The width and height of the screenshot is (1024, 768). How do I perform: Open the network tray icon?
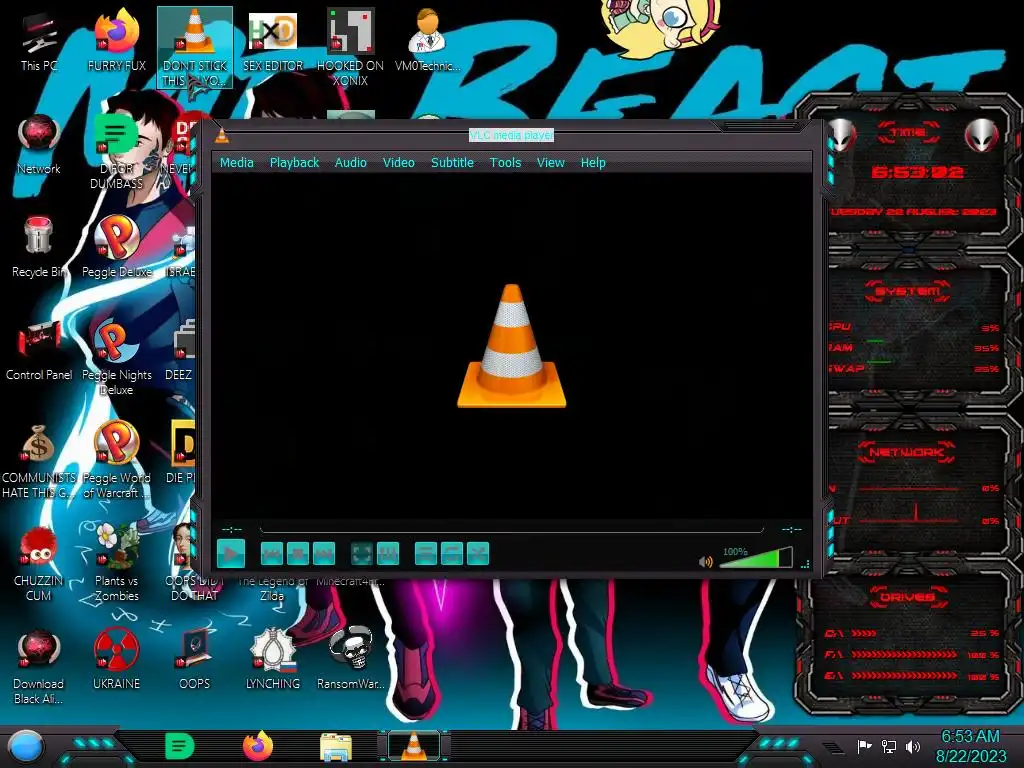(x=889, y=746)
